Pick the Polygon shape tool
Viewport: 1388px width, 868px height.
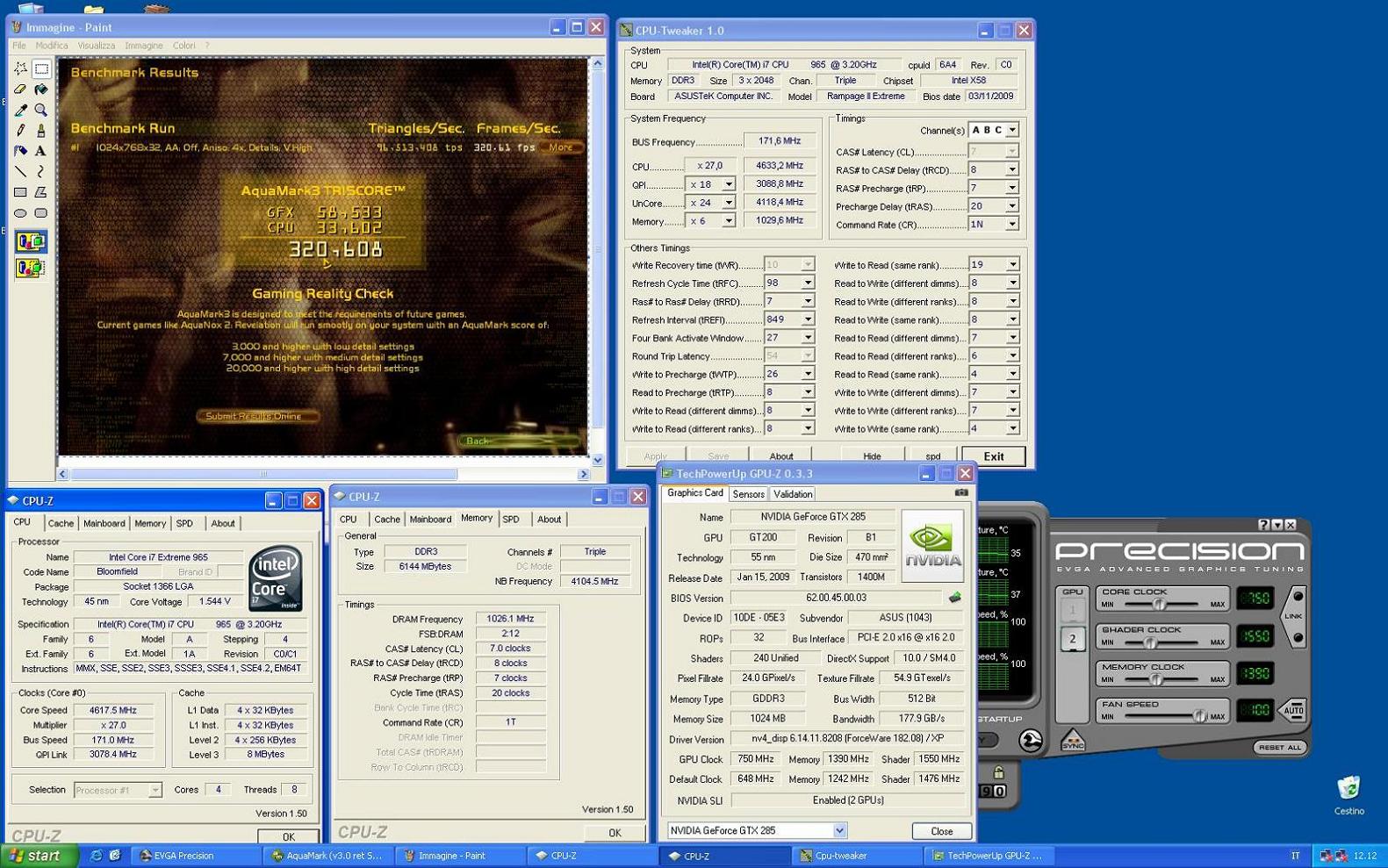click(40, 191)
